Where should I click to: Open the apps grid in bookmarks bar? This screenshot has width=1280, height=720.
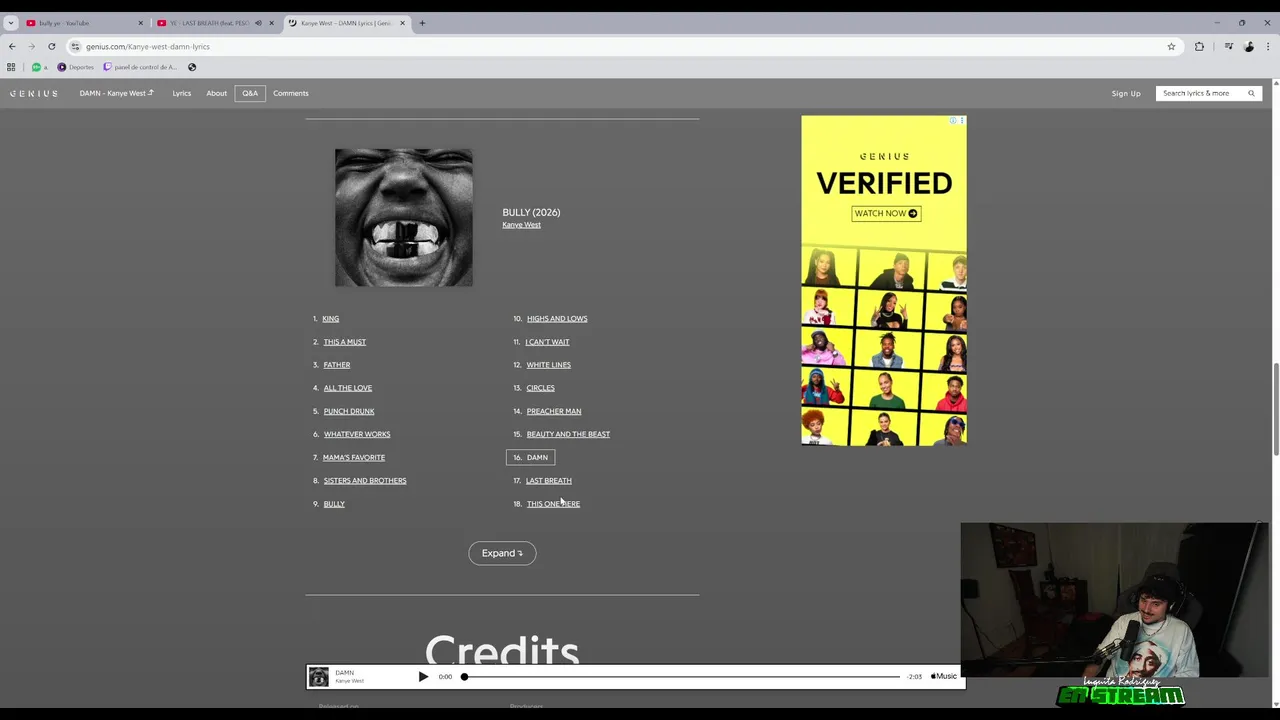click(x=11, y=67)
